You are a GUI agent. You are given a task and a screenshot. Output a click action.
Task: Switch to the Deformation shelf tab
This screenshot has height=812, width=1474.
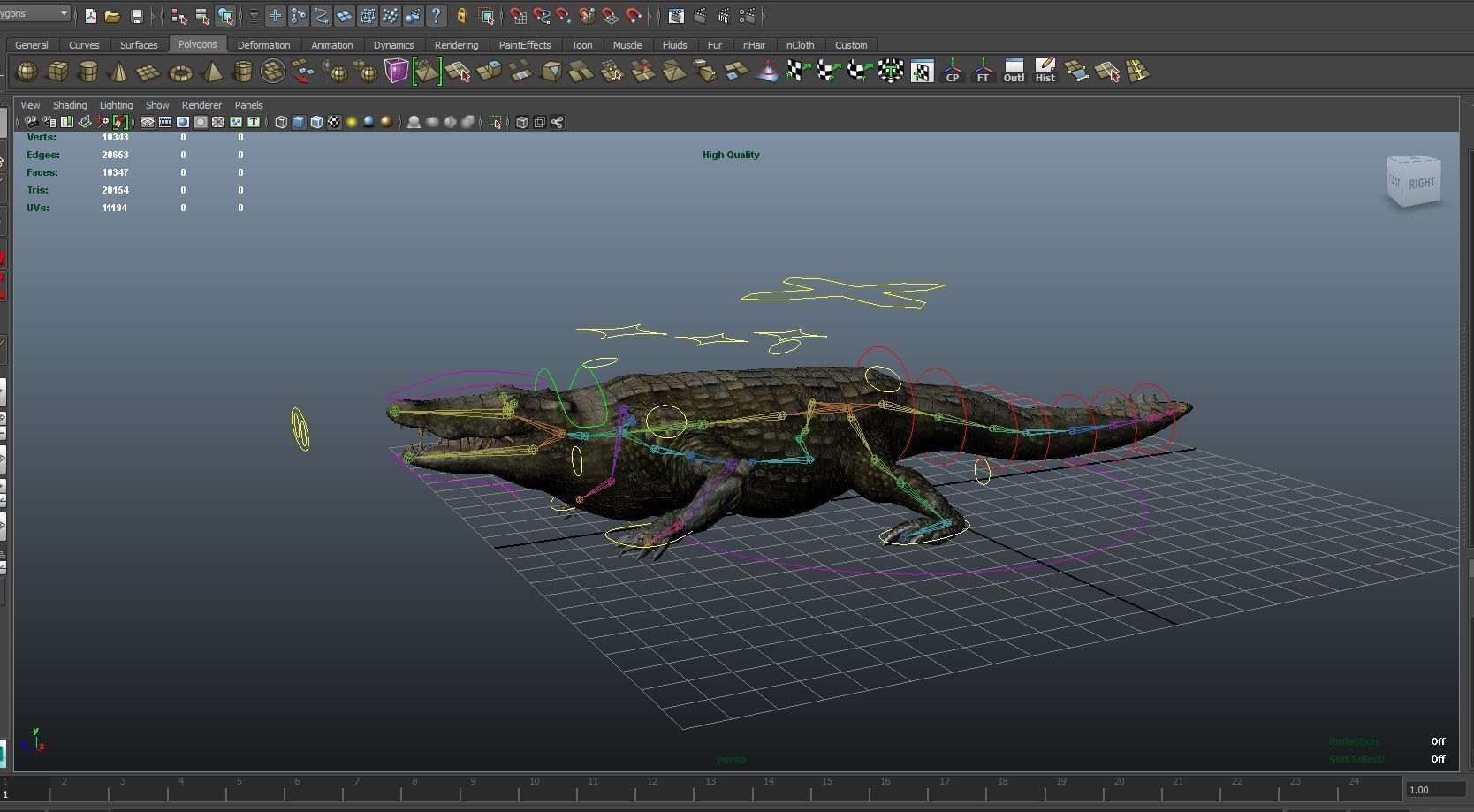pyautogui.click(x=263, y=45)
